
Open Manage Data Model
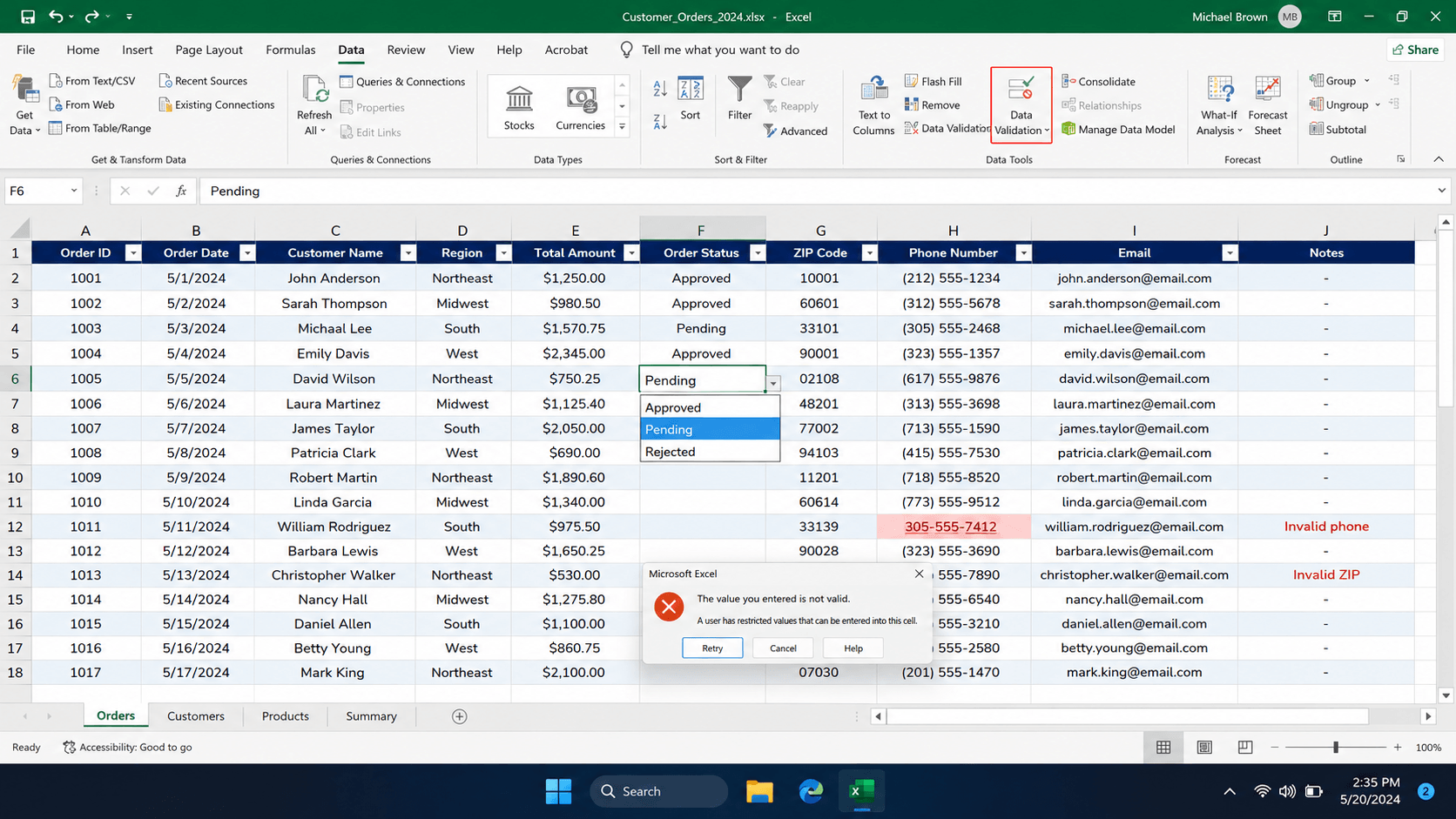coord(1118,130)
